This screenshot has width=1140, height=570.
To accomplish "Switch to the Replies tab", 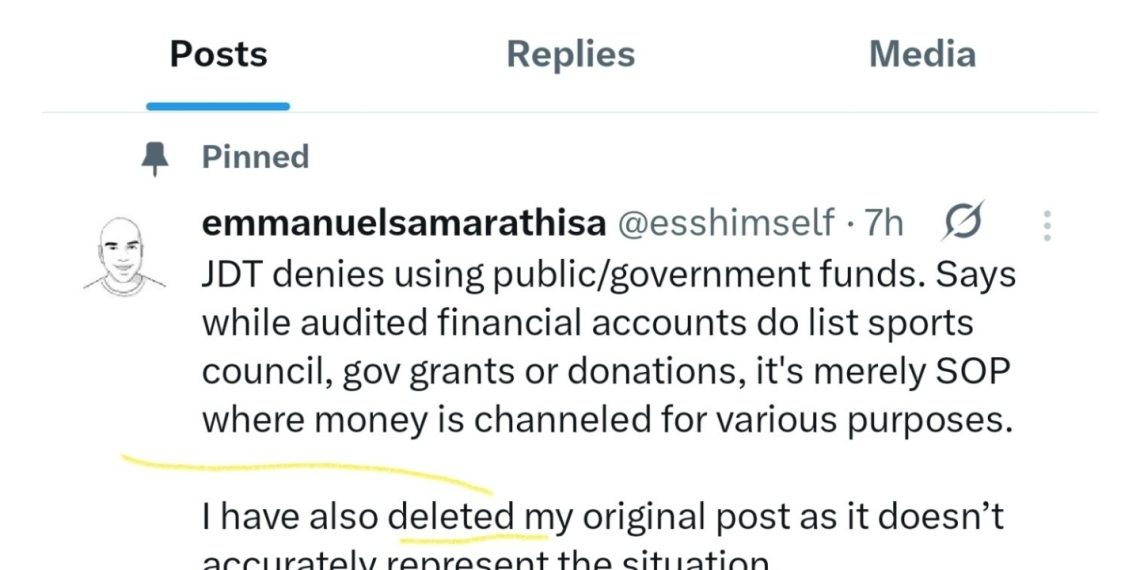I will click(x=570, y=54).
